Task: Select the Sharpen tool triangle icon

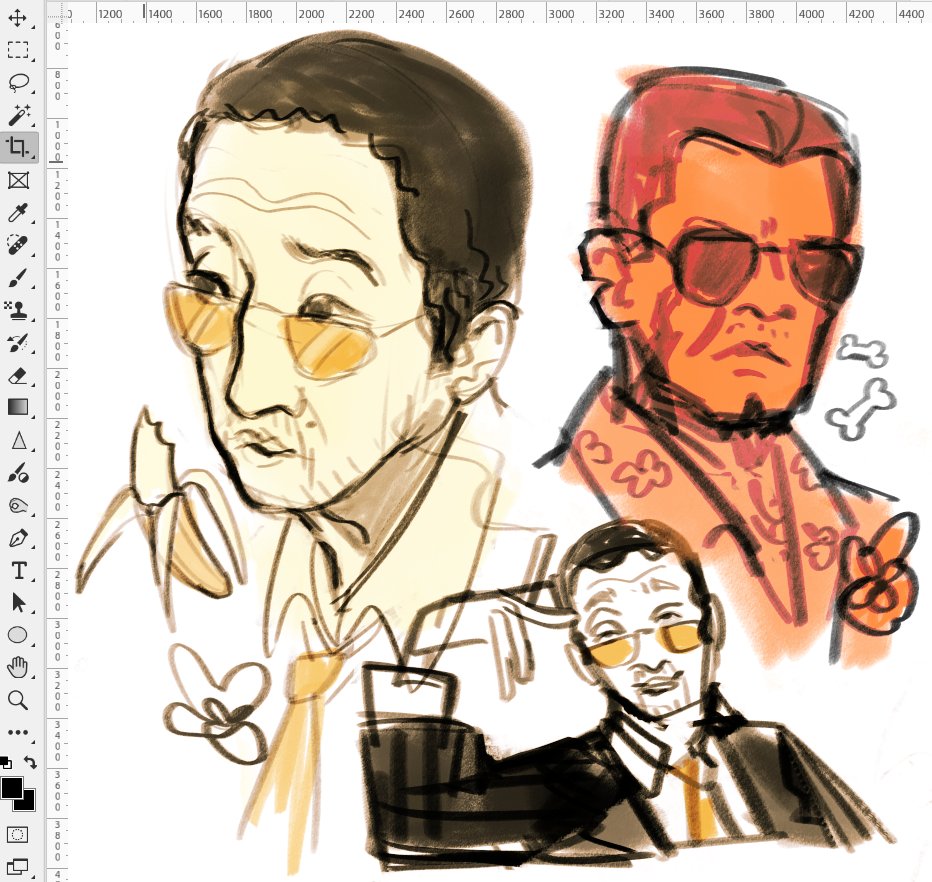Action: [x=18, y=441]
